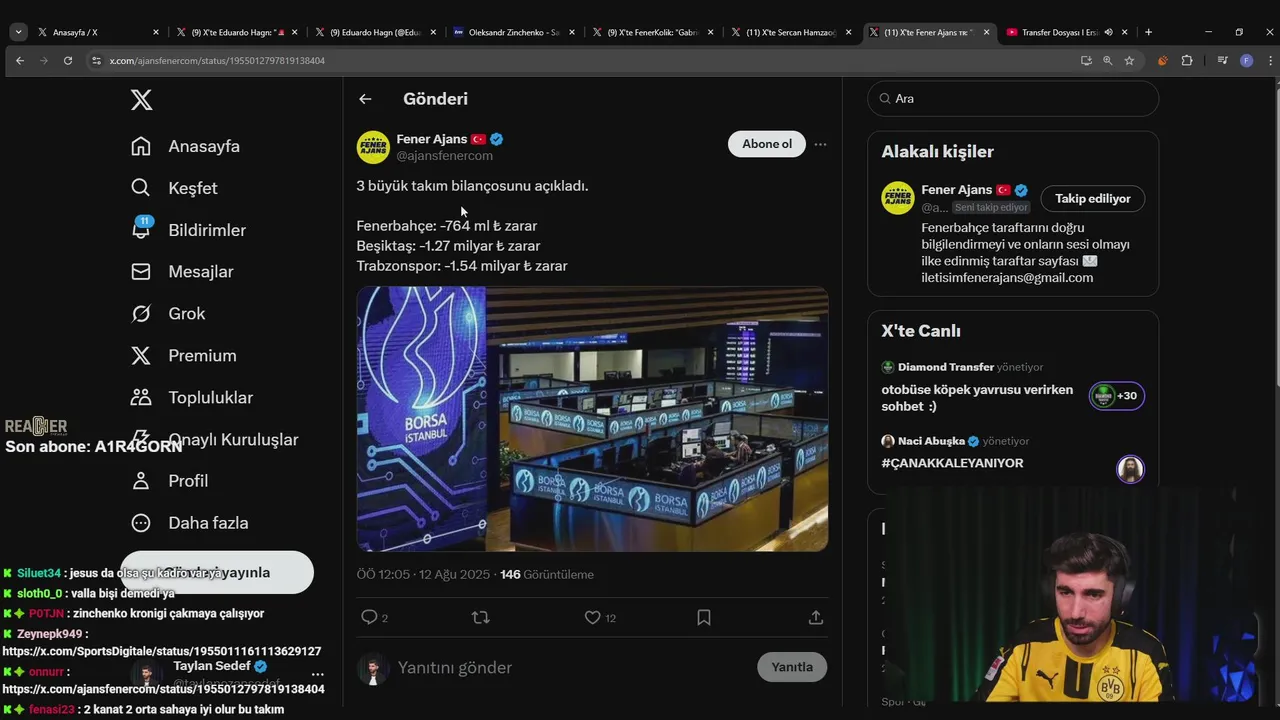This screenshot has width=1280, height=720.
Task: Open Fener Ajans in Alakalı kişiler
Action: click(x=956, y=190)
